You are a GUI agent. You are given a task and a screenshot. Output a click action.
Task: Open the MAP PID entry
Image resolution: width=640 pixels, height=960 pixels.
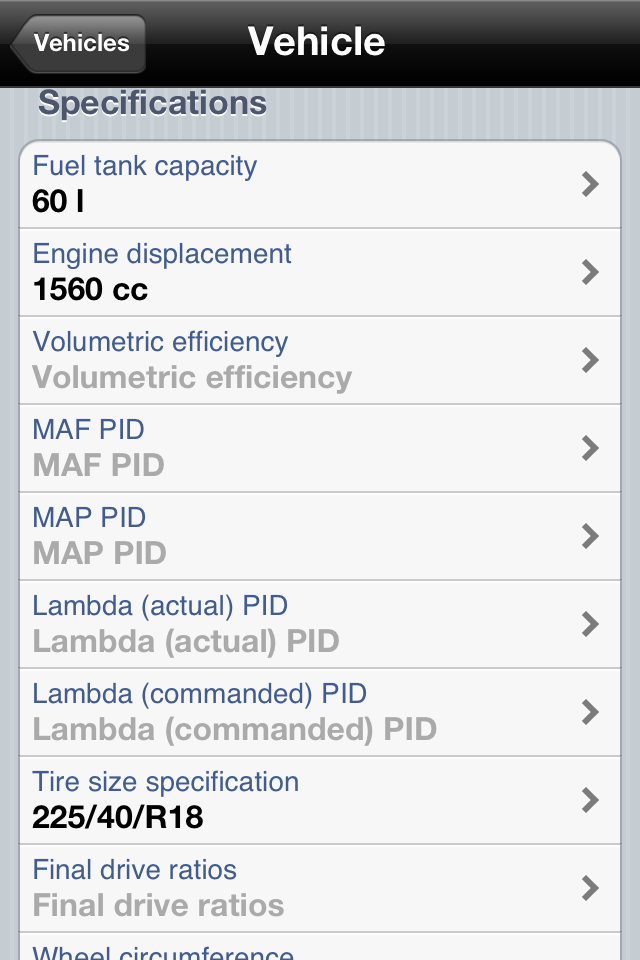click(x=99, y=553)
